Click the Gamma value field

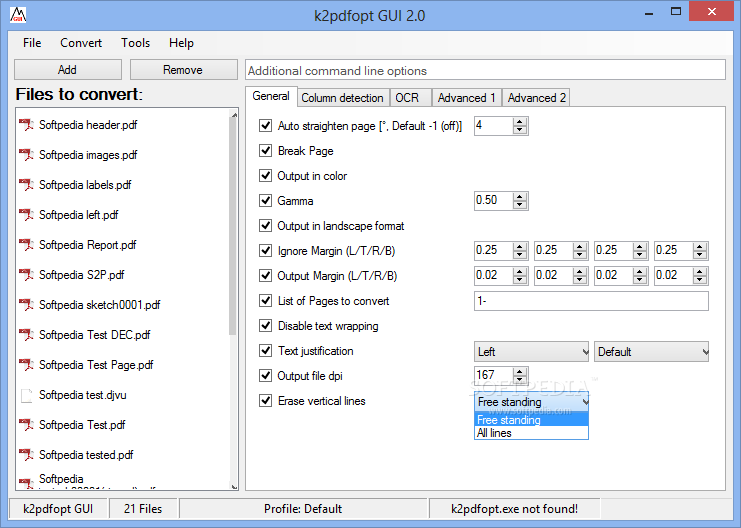point(494,200)
